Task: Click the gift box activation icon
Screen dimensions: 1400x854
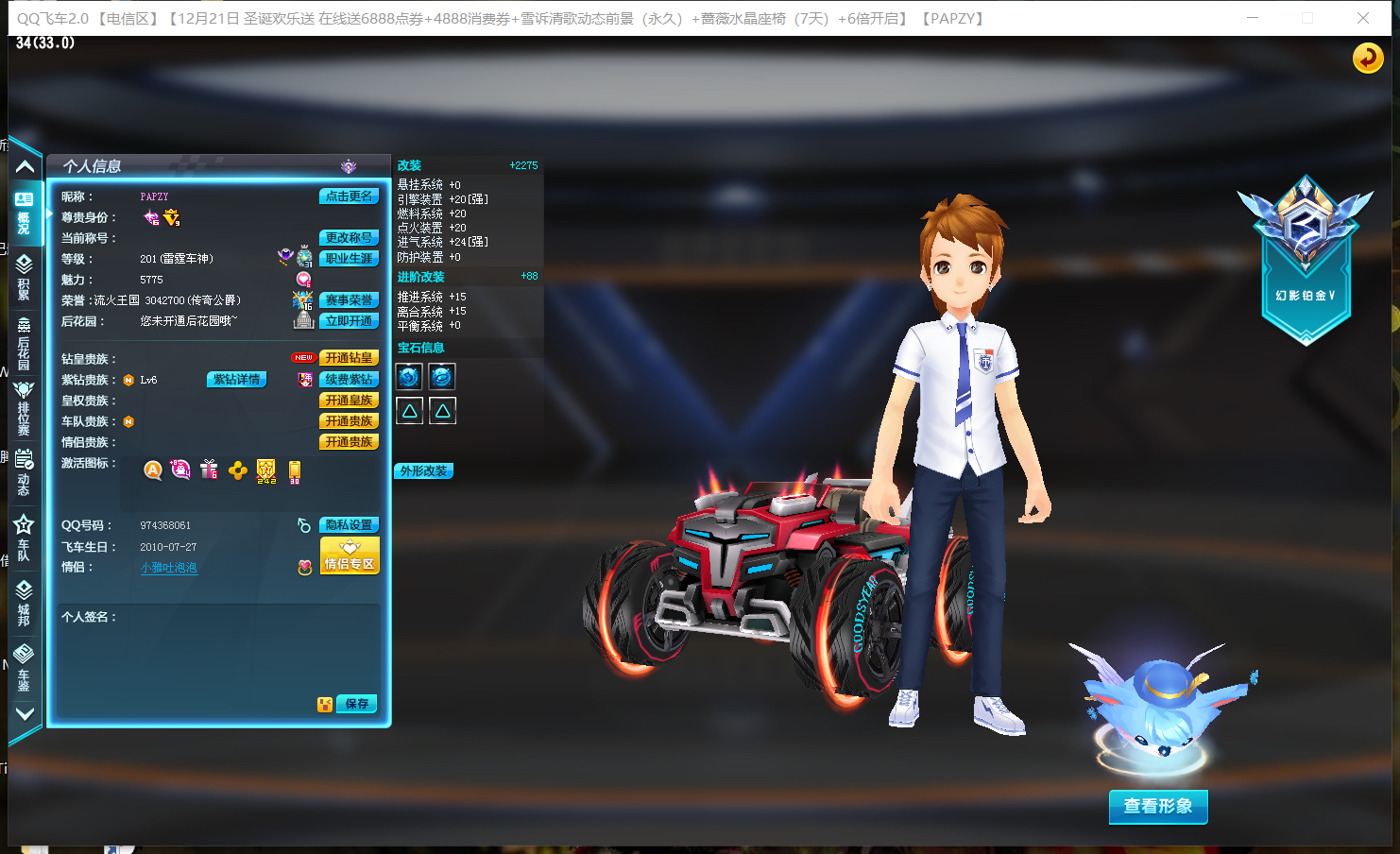Action: pyautogui.click(x=209, y=470)
